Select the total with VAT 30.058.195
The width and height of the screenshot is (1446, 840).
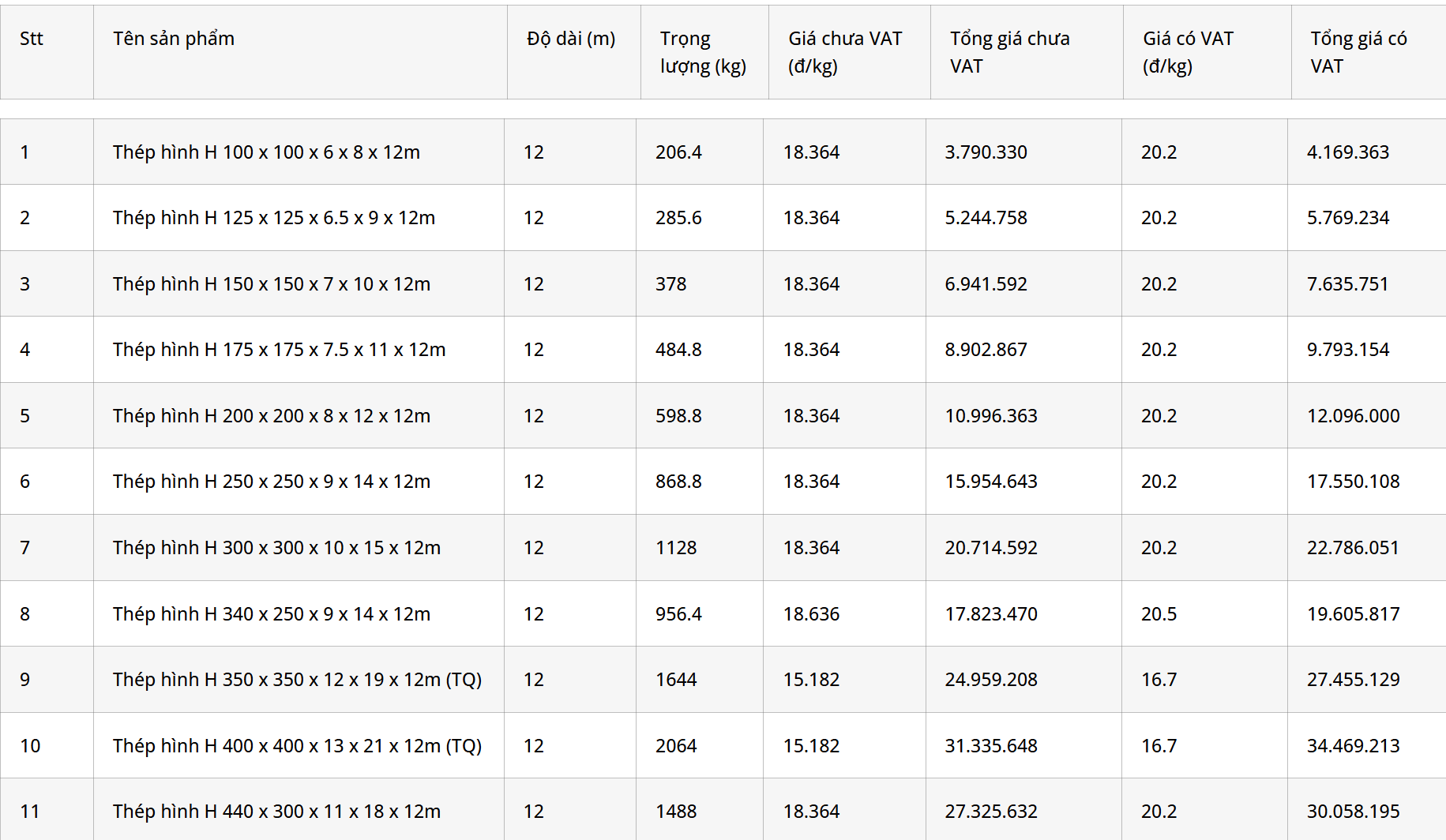(1353, 812)
